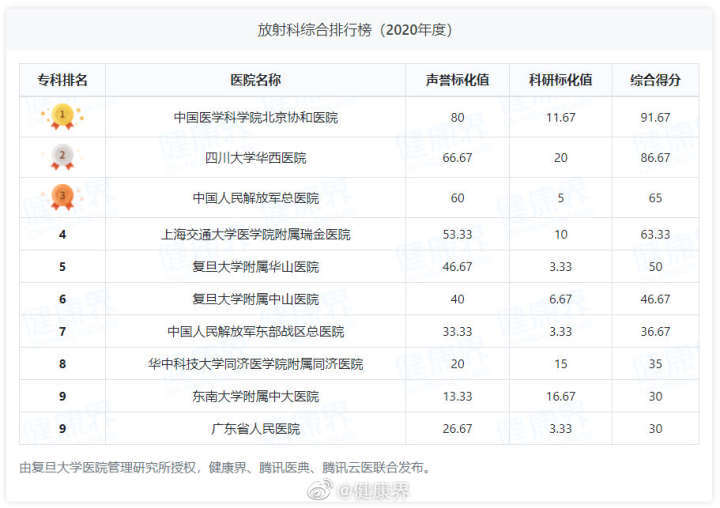Viewport: 720px width, 508px height.
Task: Click the 科研标化值 of 10 for 瑞金医院
Action: click(x=561, y=234)
